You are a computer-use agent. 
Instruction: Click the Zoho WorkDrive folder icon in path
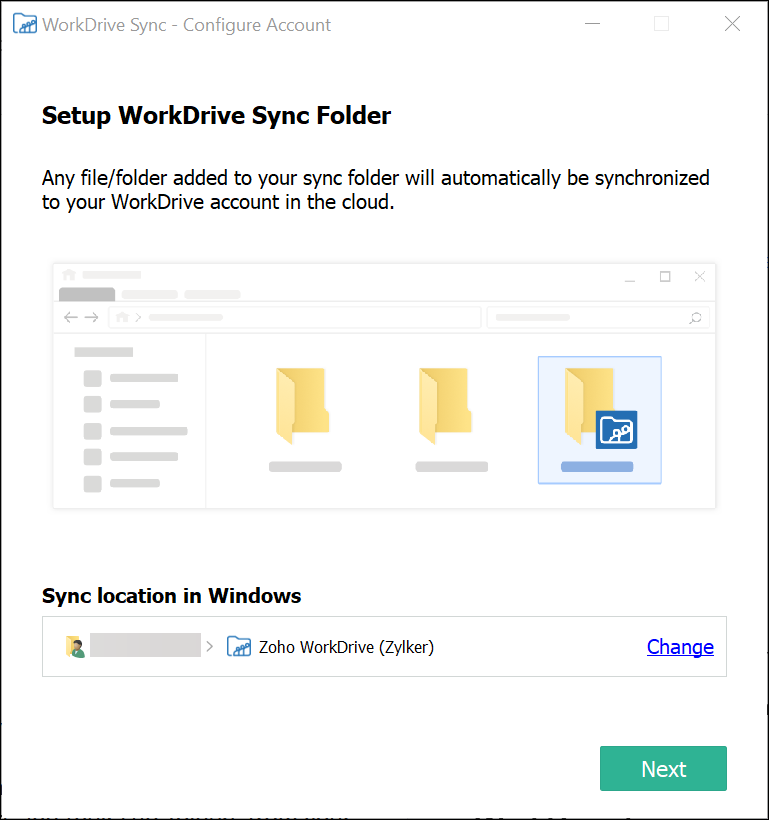coord(239,647)
